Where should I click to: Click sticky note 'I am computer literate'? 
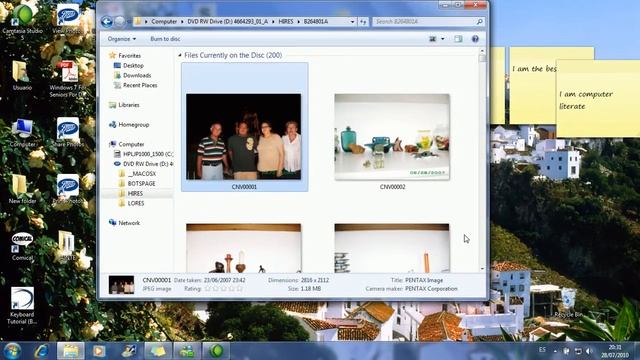(598, 98)
